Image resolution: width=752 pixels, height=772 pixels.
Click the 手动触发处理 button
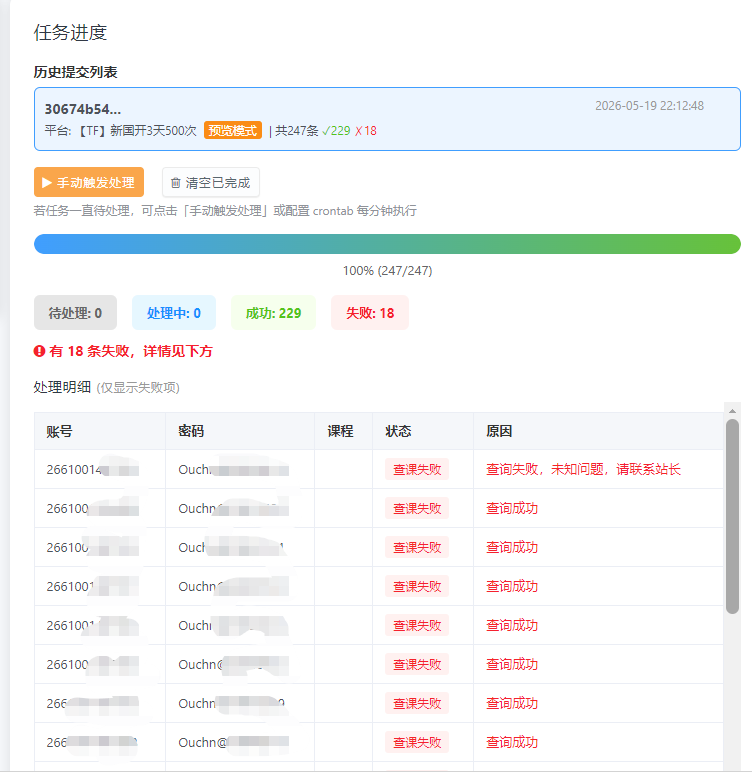pos(89,182)
